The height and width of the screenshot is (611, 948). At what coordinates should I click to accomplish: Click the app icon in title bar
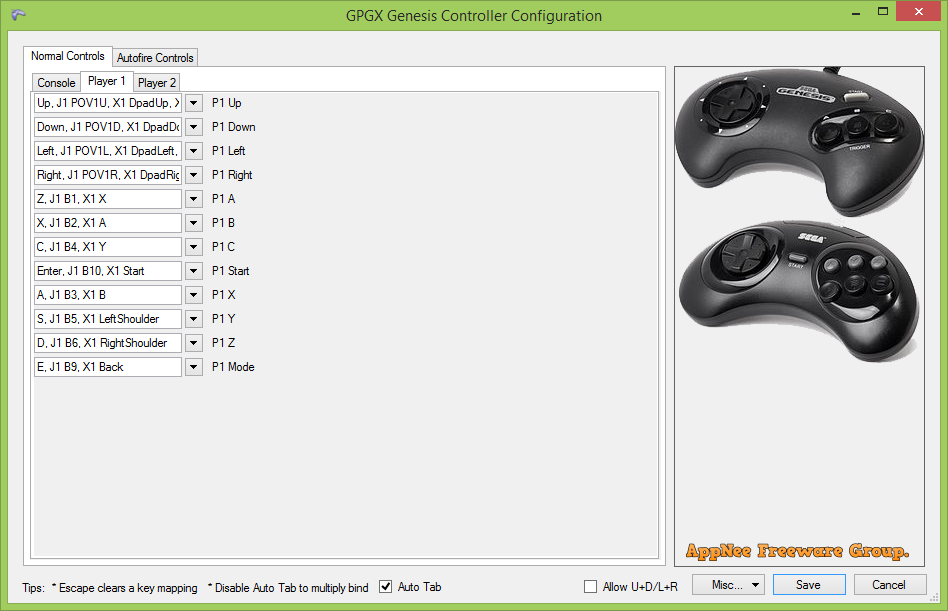tap(19, 15)
